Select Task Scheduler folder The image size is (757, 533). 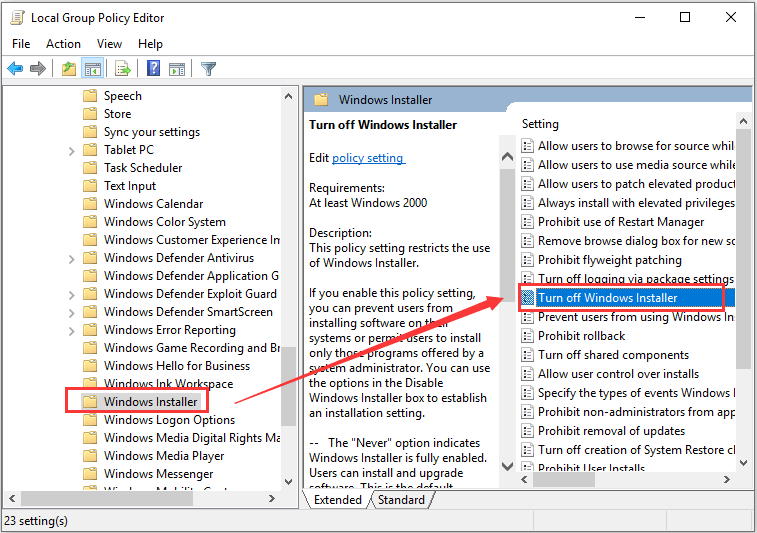point(143,168)
